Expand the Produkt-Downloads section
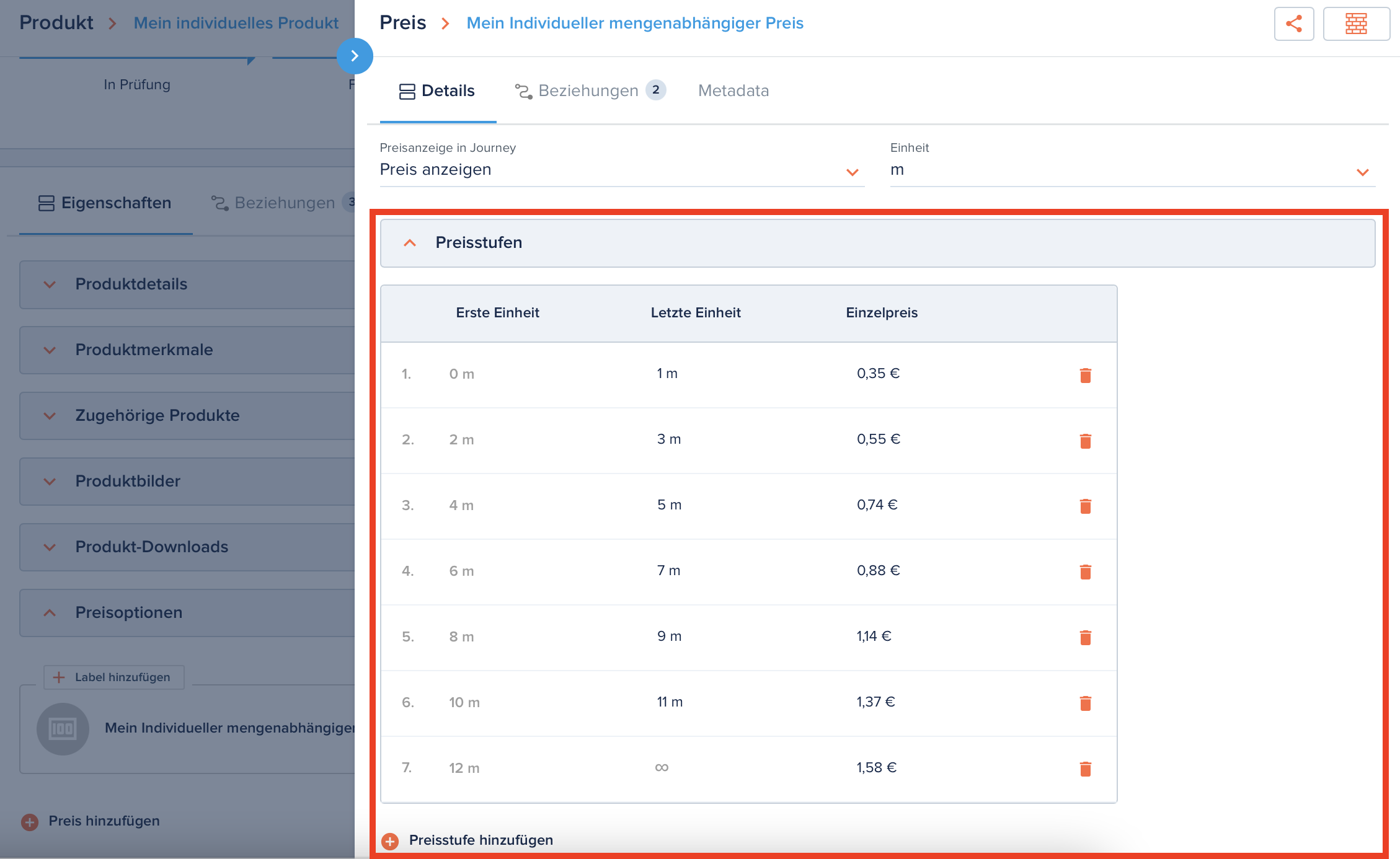 187,547
